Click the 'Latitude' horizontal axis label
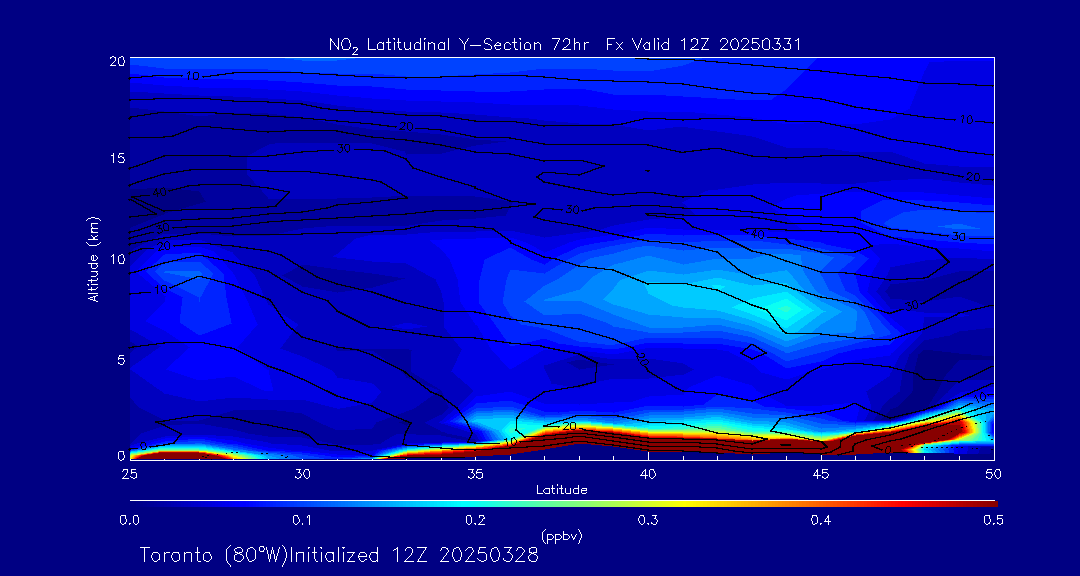 (x=562, y=490)
